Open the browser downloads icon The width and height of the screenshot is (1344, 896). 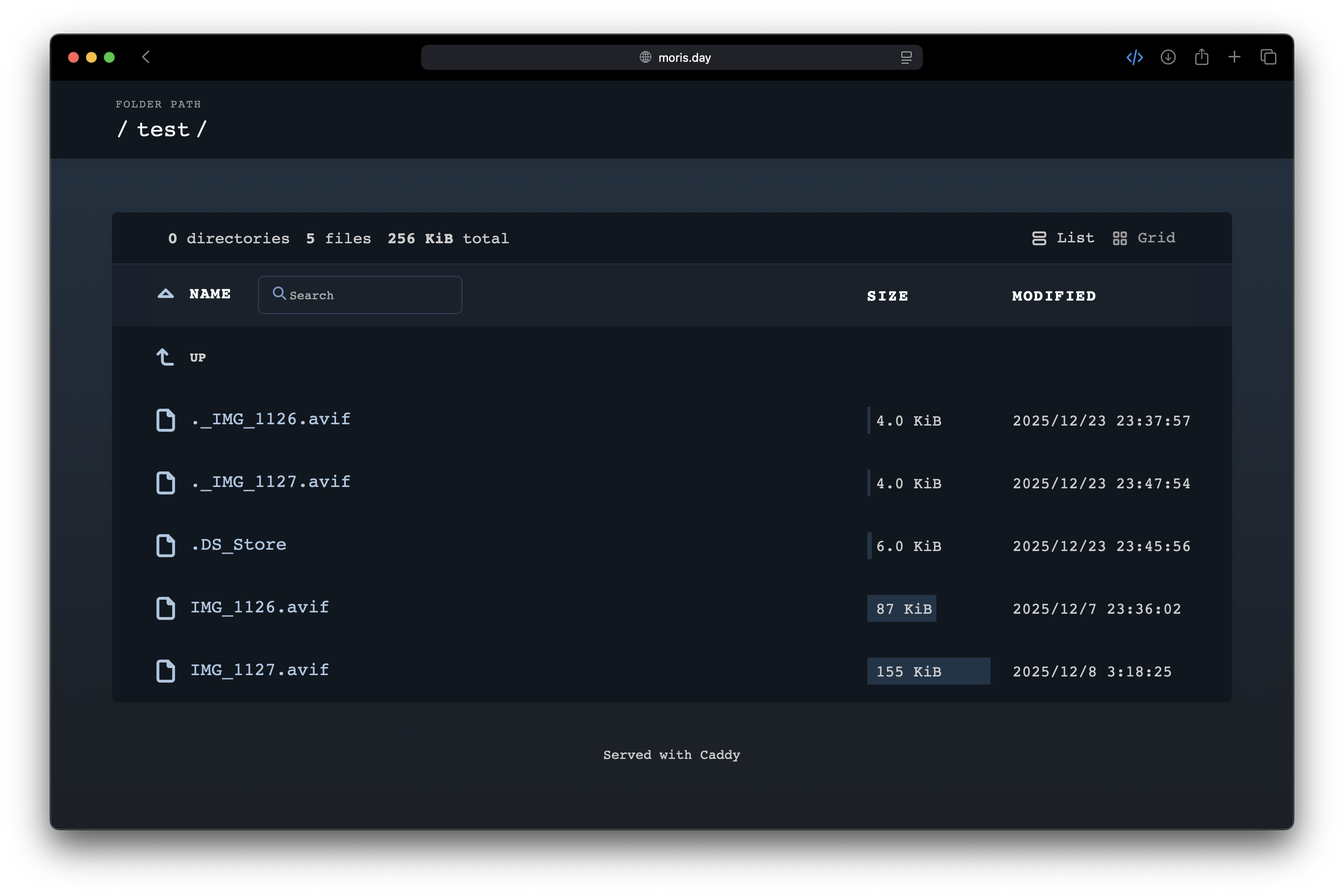coord(1168,57)
